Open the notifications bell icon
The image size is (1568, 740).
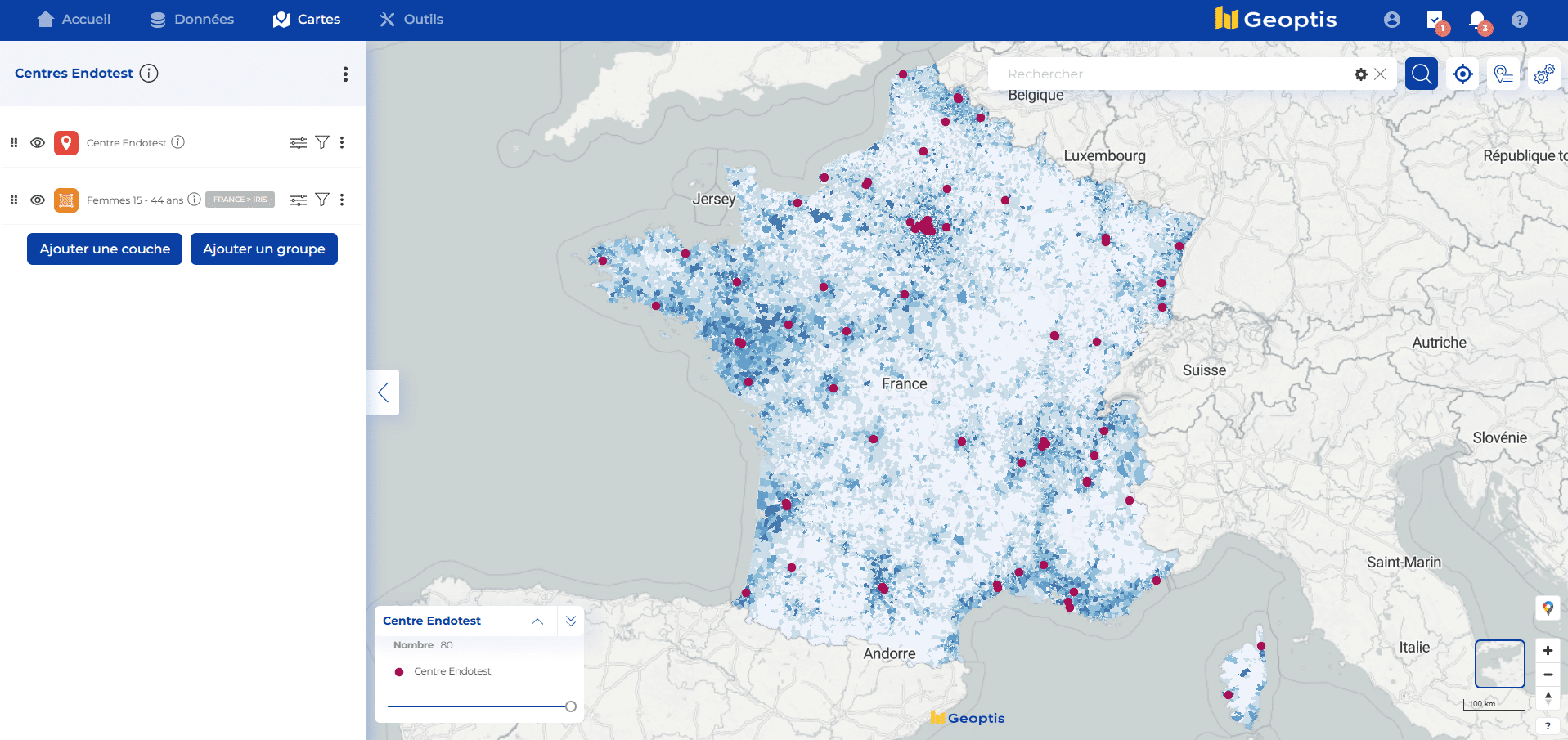[x=1476, y=20]
